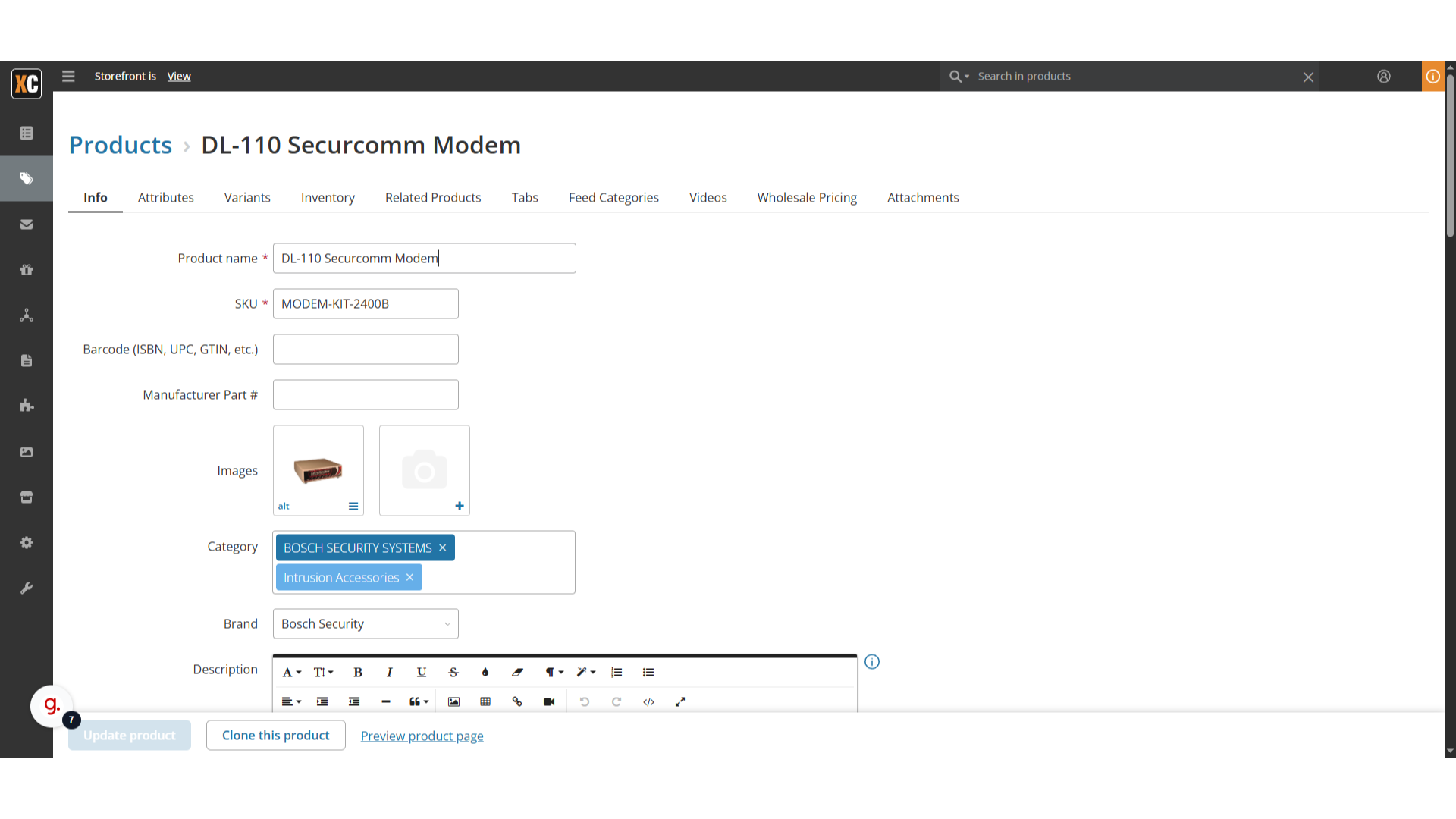
Task: Click the X-Cart logo icon
Action: (27, 83)
